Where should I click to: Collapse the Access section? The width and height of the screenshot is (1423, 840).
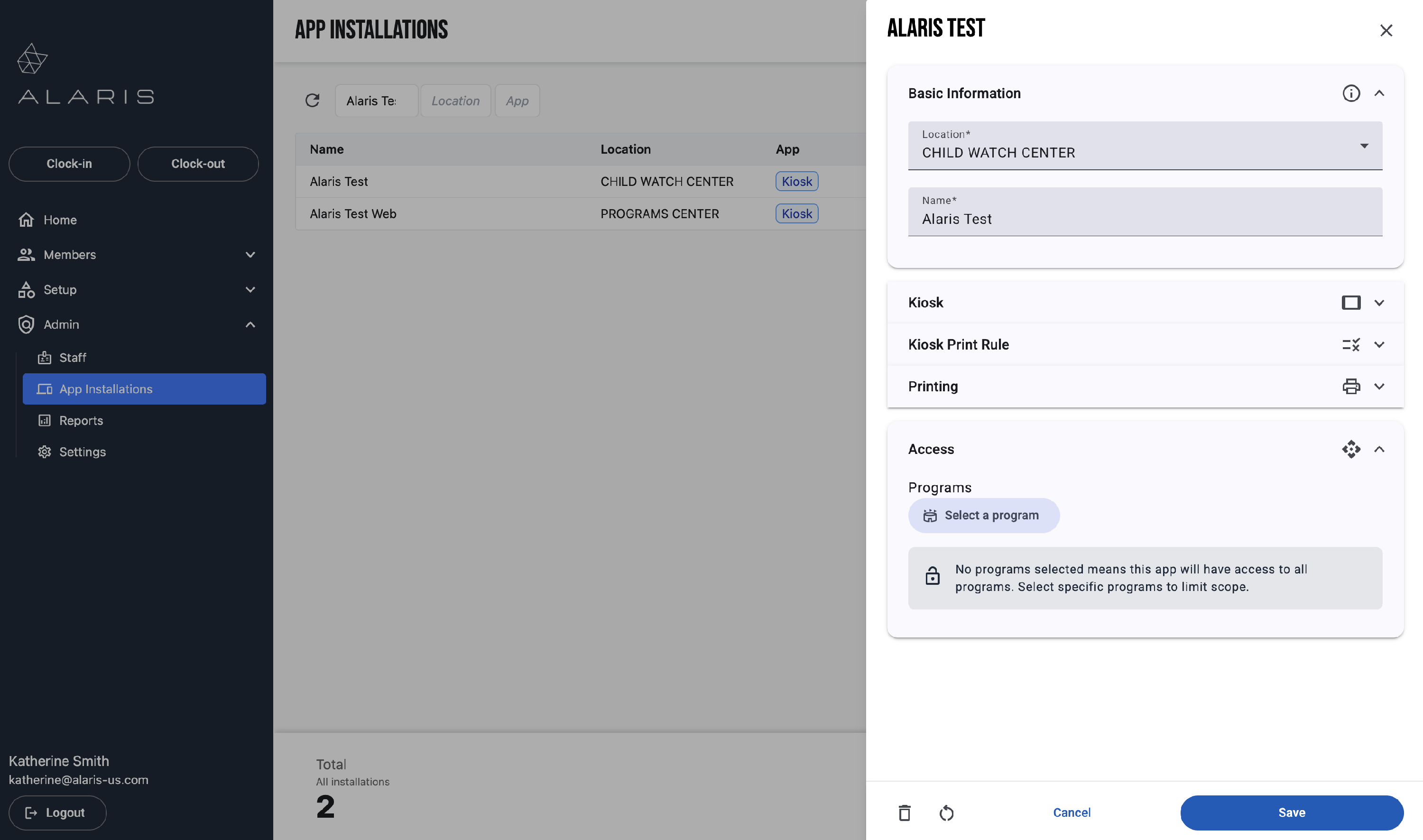[x=1379, y=450]
